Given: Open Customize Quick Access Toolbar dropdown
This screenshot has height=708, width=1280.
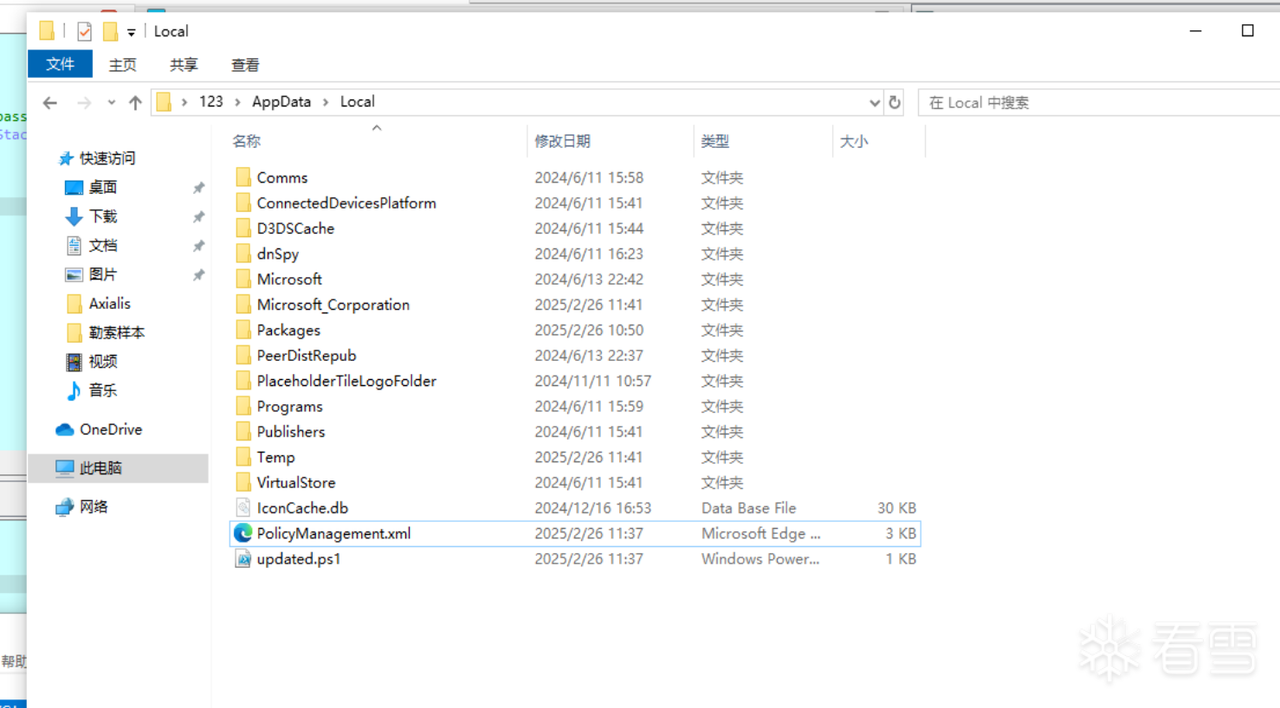Looking at the screenshot, I should (131, 32).
